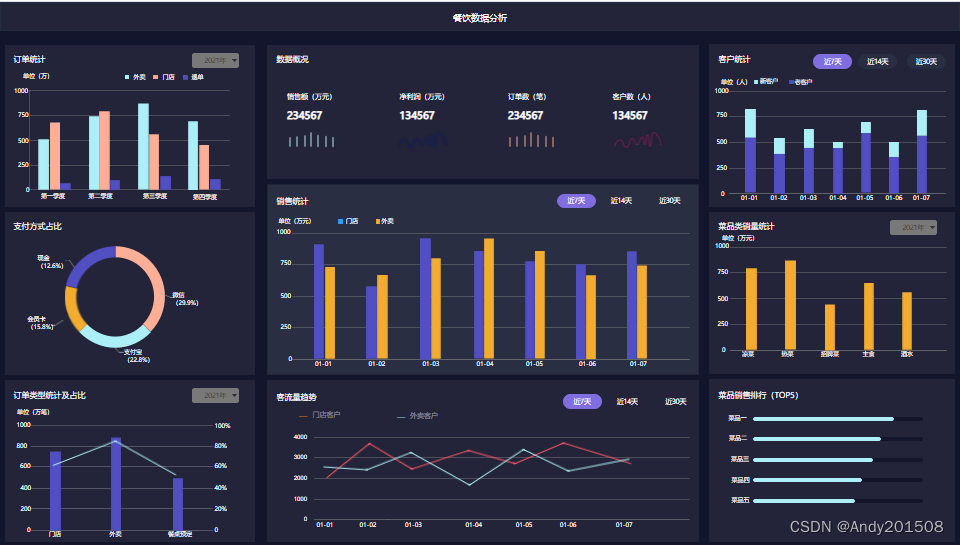Click the 销售额 value 234567
Screen dimensions: 960x545
304,116
